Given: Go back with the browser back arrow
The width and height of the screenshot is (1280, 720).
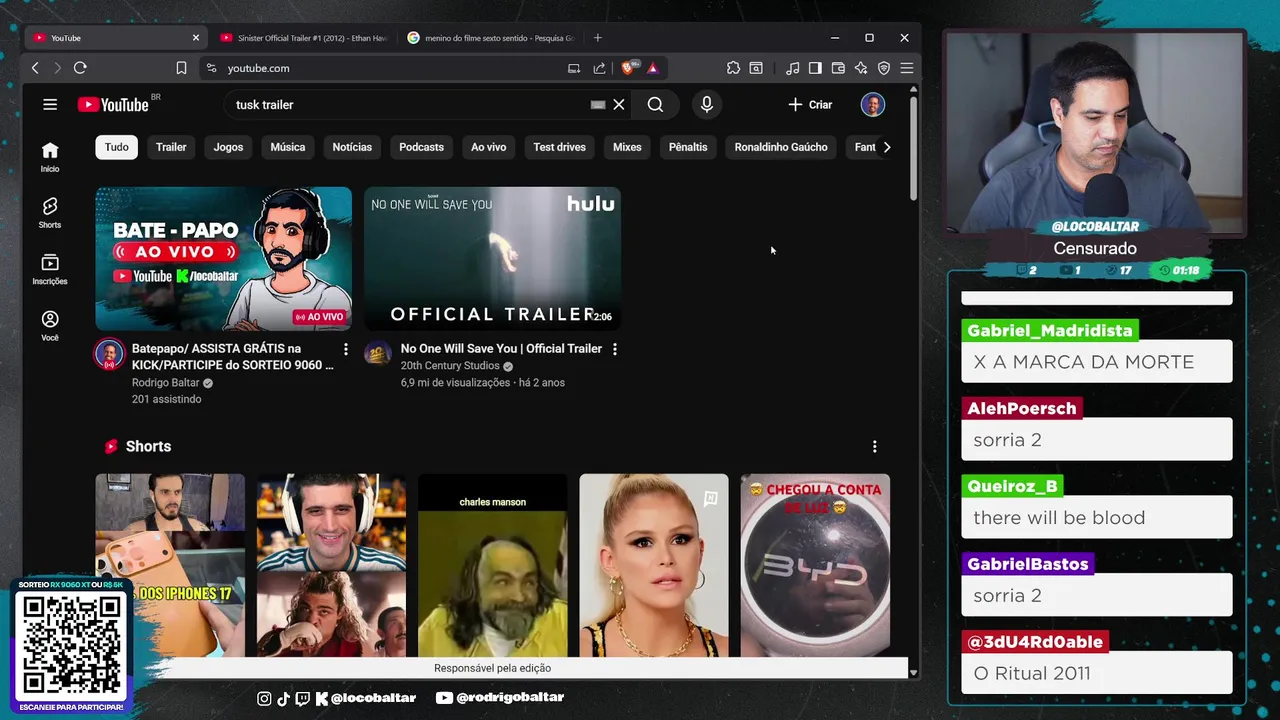Looking at the screenshot, I should point(35,68).
